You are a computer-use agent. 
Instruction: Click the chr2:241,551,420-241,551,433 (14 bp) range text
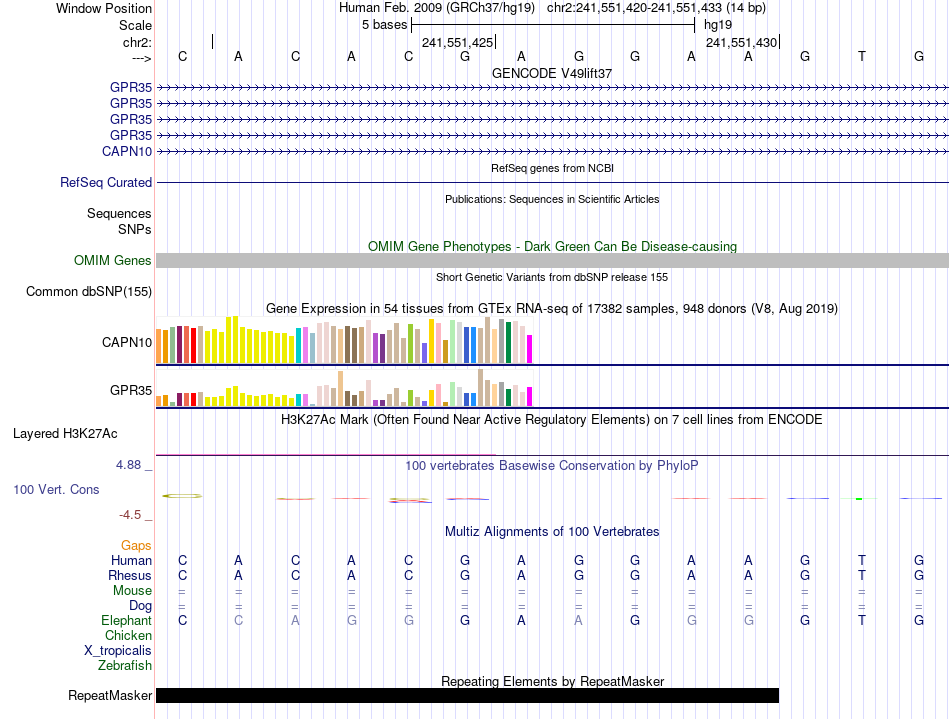656,8
